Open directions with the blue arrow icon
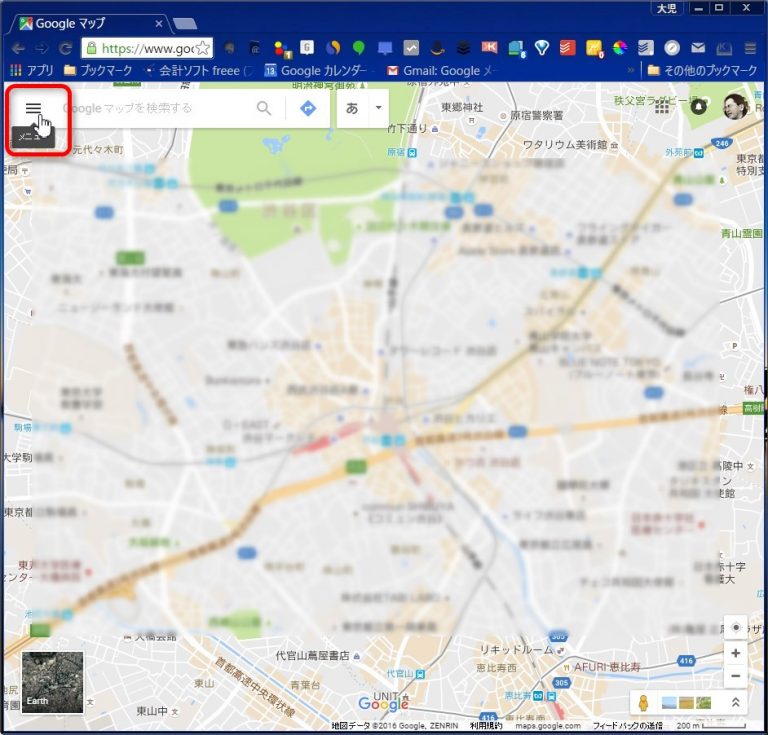The image size is (768, 735). [308, 108]
